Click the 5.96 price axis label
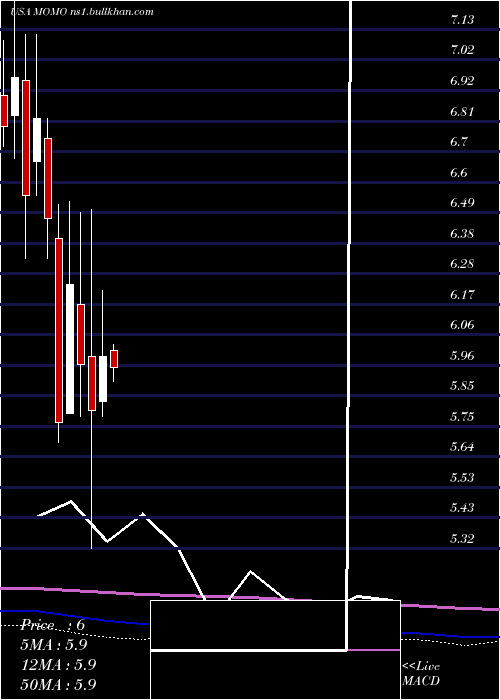 462,356
